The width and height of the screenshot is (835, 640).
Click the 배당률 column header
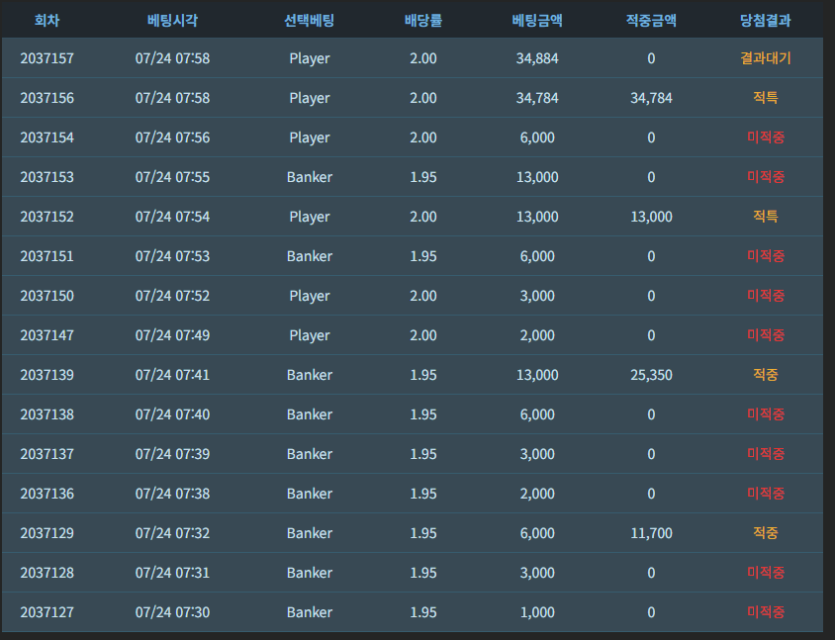pos(423,21)
